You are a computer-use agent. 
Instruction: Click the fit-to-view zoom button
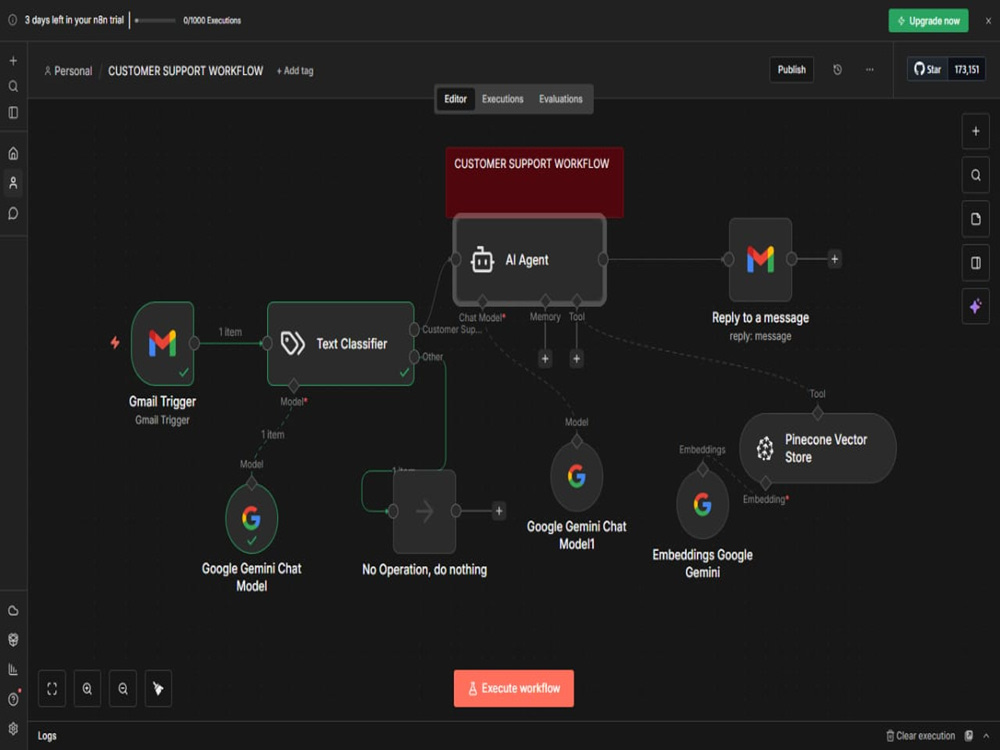coord(52,688)
